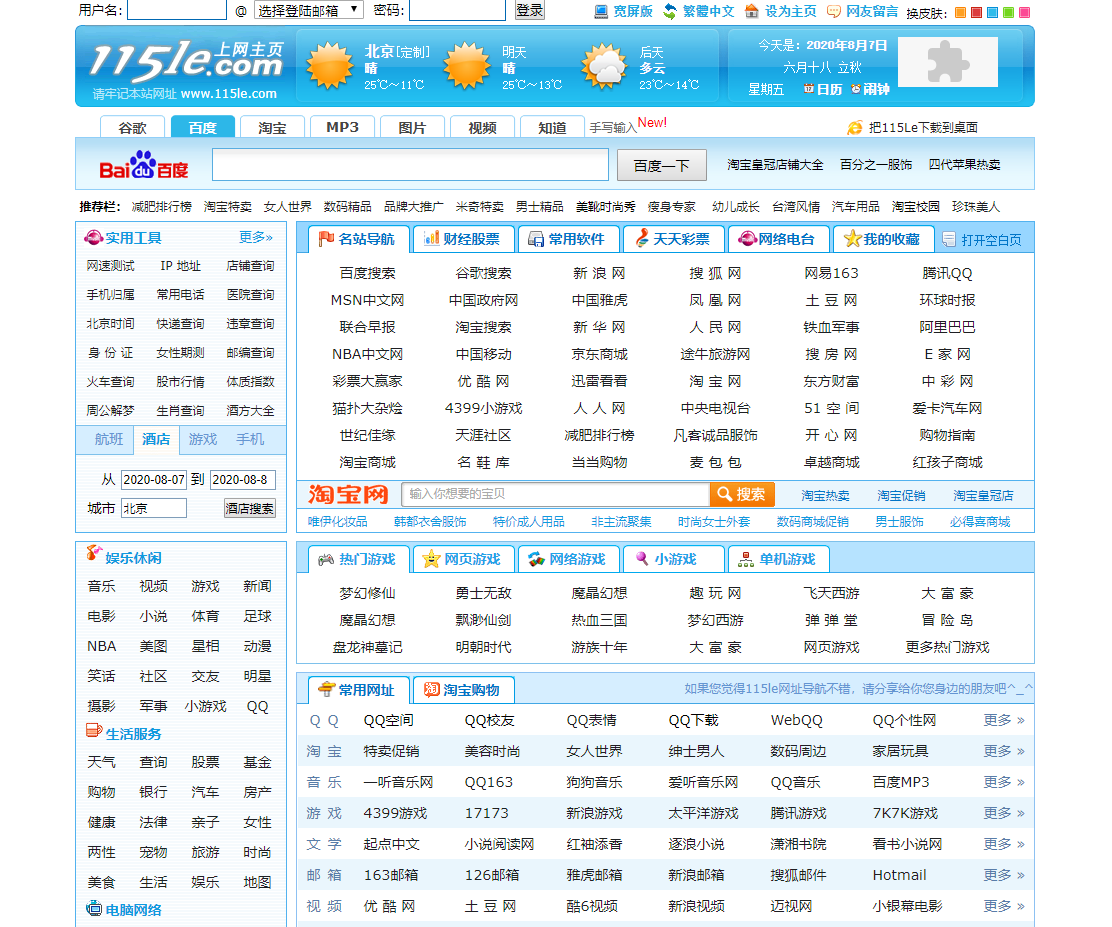This screenshot has height=927, width=1112.
Task: Click the star icon on 我的收藏
Action: coord(852,239)
